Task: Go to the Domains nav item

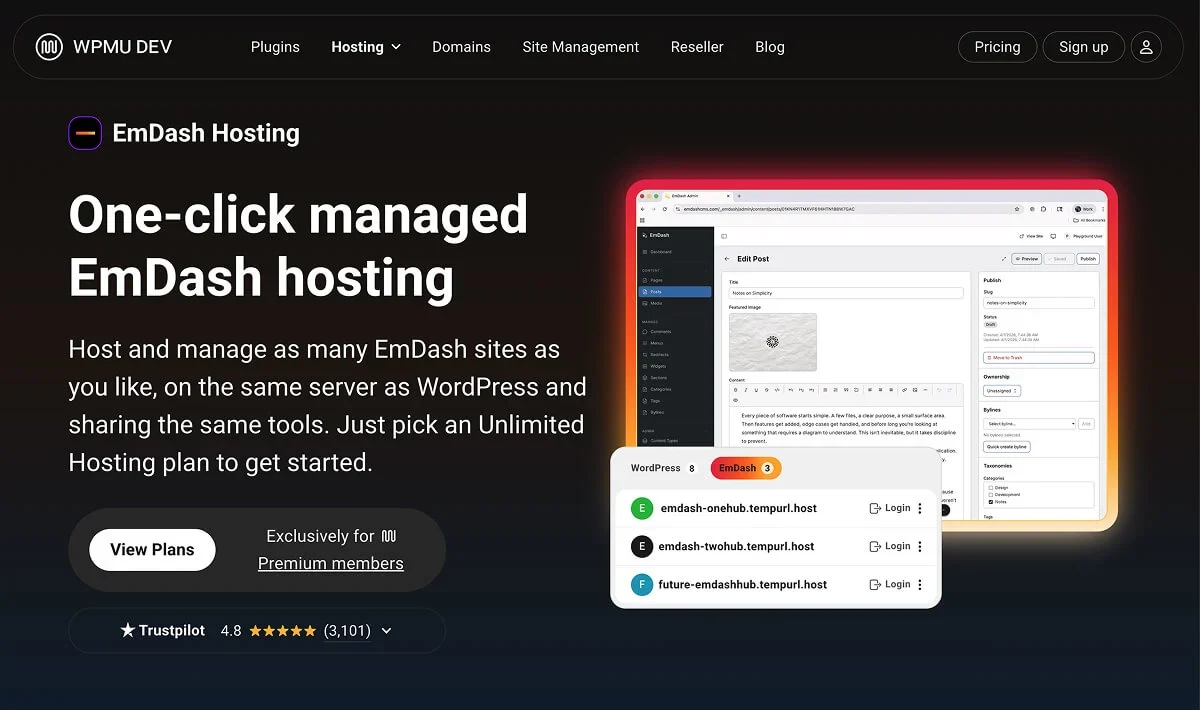Action: [x=461, y=47]
